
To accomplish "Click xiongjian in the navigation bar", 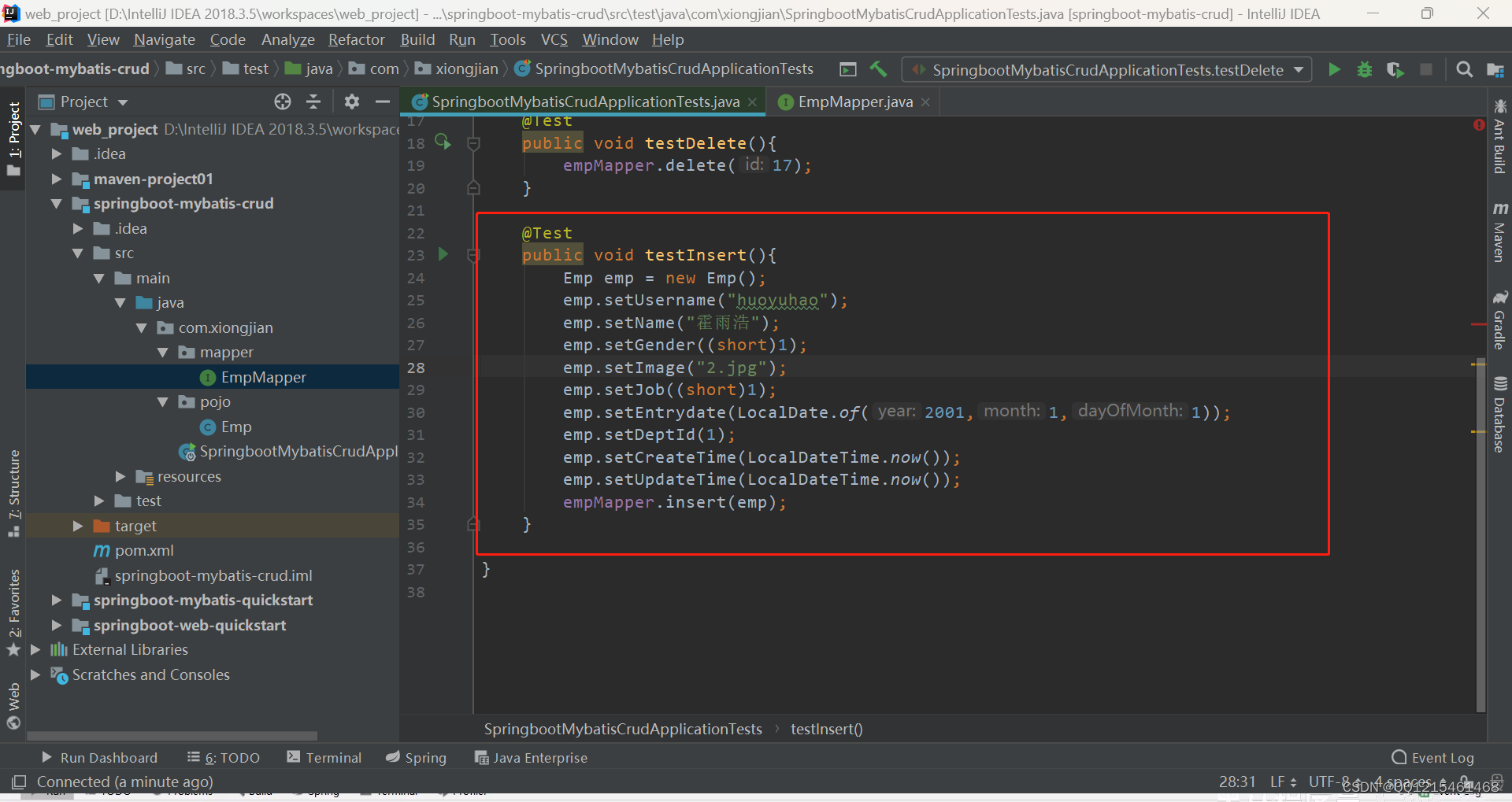I will pyautogui.click(x=466, y=69).
